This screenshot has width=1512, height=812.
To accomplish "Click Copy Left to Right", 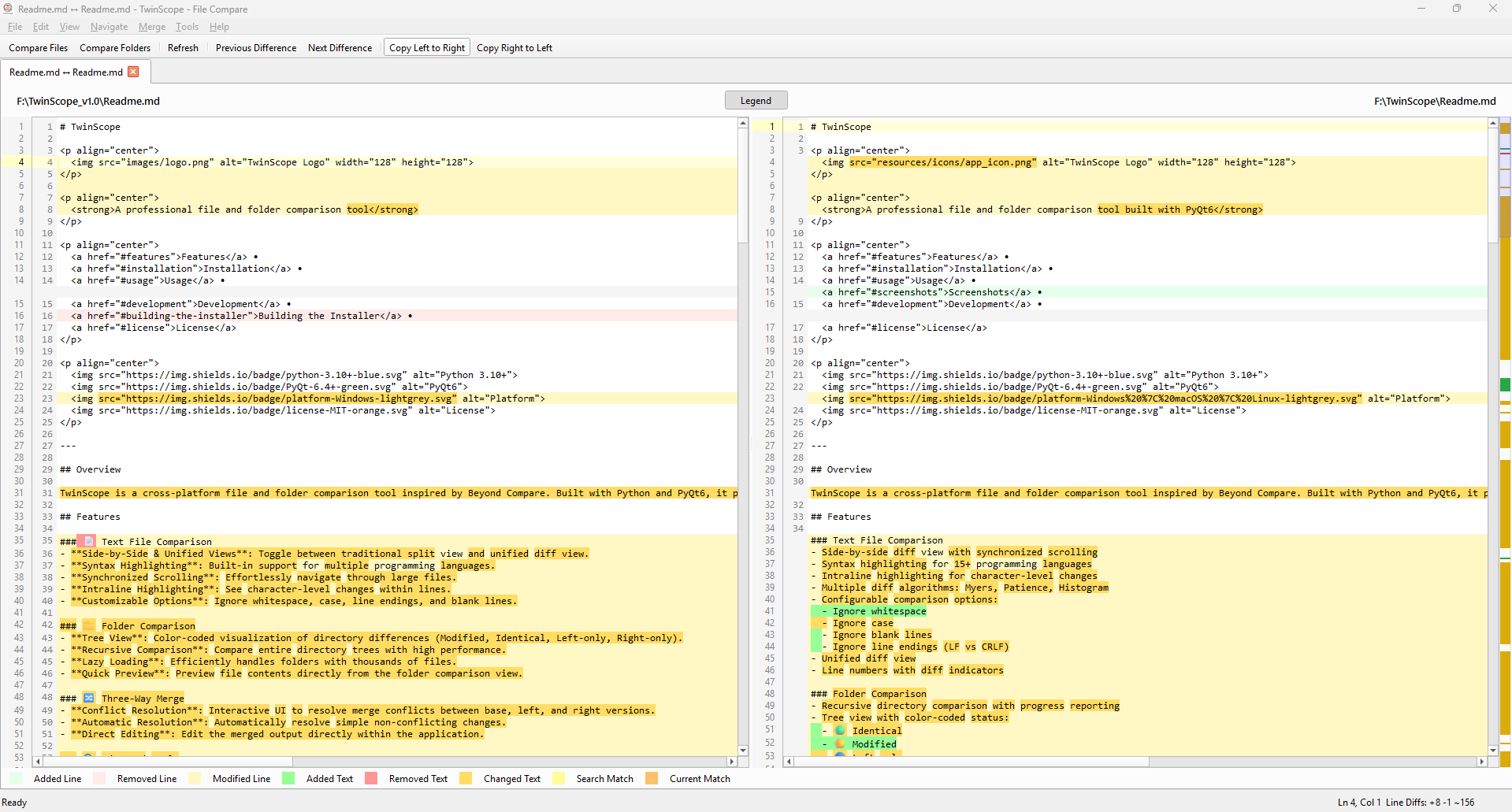I will pos(427,48).
